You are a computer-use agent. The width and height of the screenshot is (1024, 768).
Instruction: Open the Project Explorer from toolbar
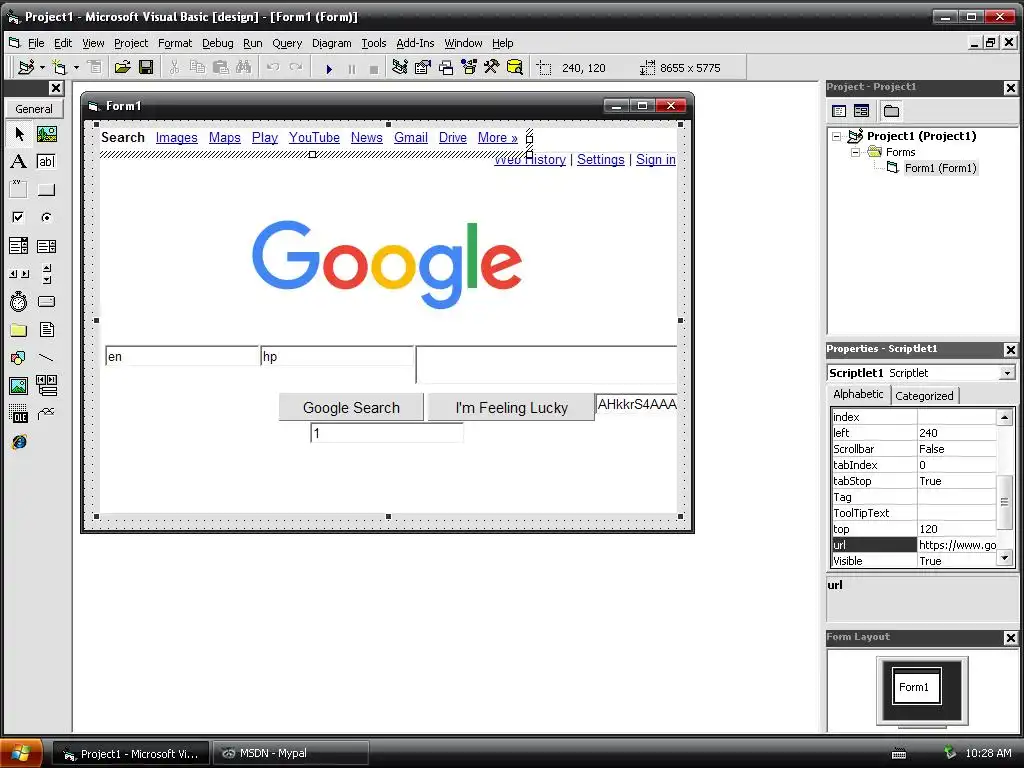click(400, 67)
